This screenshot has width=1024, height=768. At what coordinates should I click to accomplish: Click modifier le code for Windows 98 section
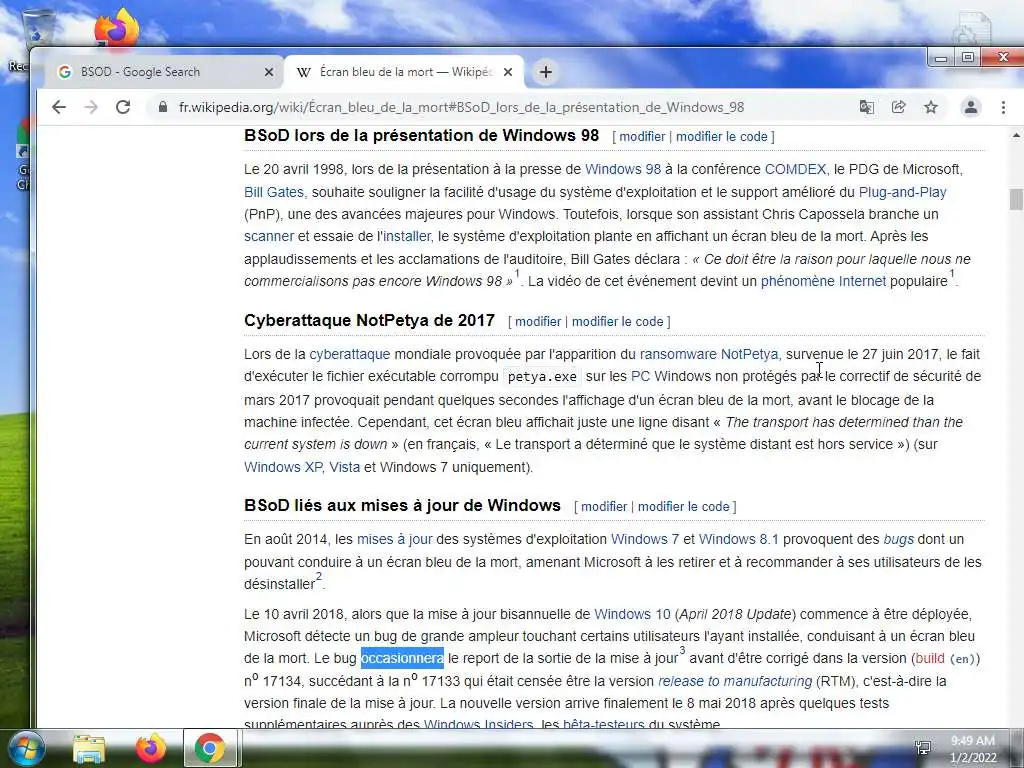coord(722,136)
